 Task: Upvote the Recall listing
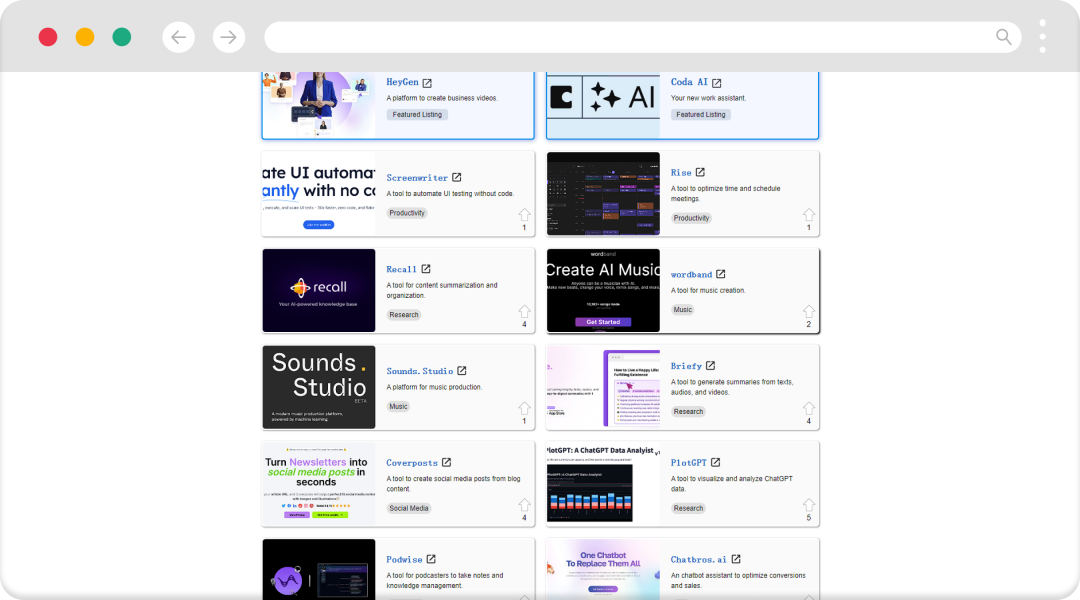tap(524, 312)
